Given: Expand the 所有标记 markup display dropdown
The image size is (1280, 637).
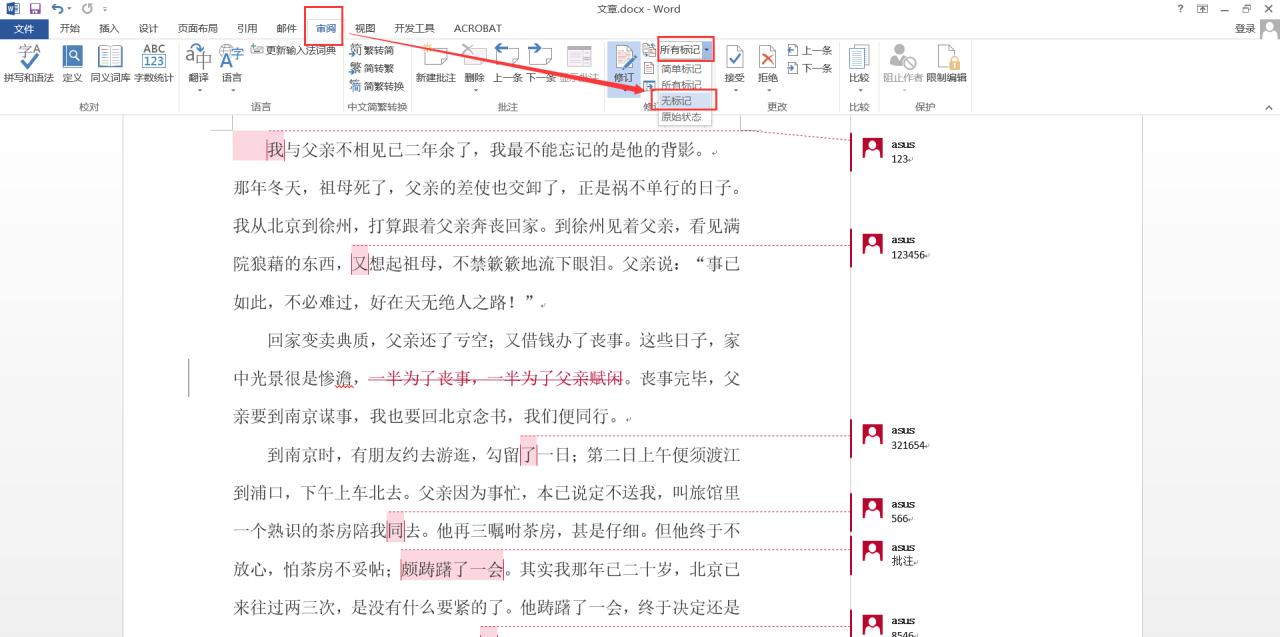Looking at the screenshot, I should point(706,49).
